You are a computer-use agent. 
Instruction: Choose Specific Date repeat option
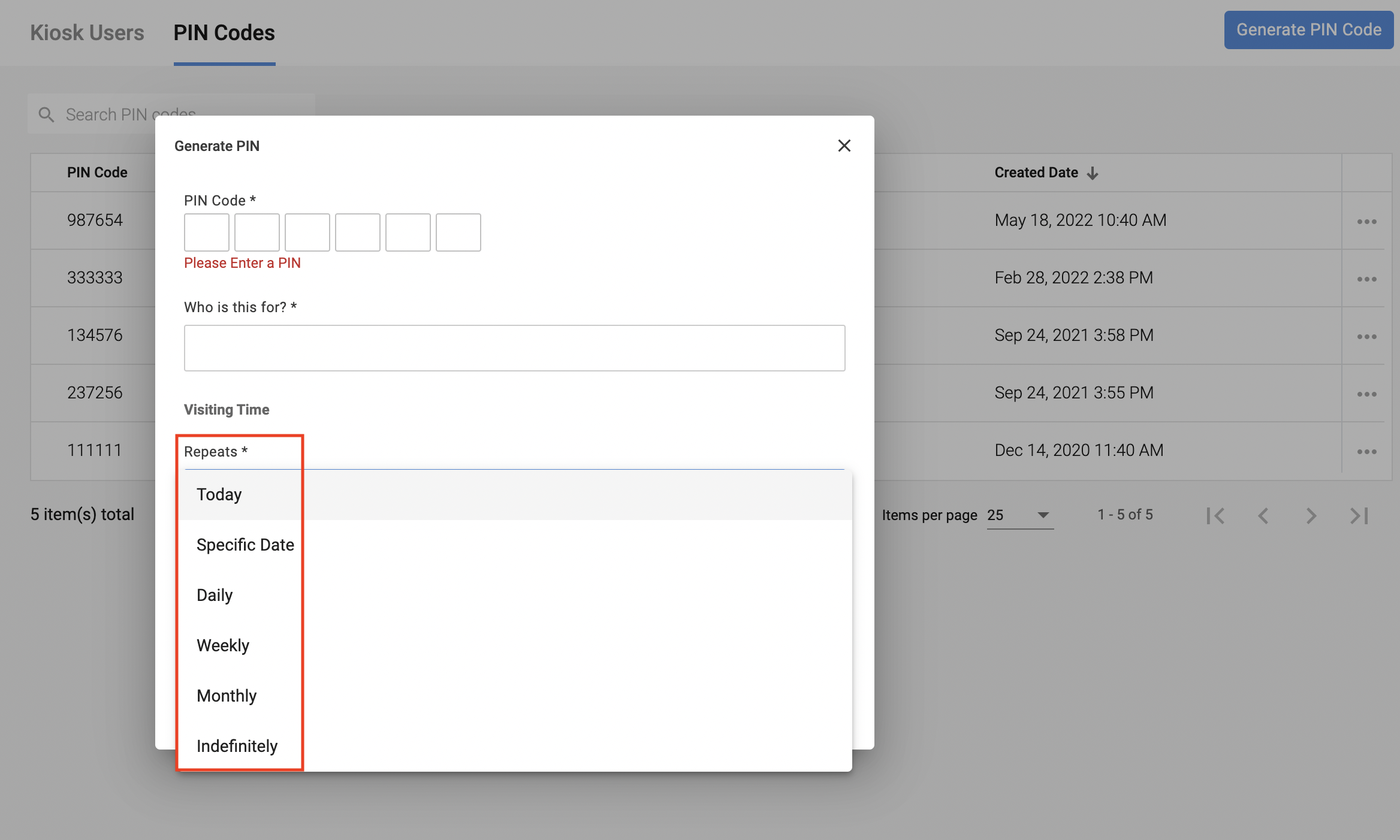pyautogui.click(x=245, y=545)
